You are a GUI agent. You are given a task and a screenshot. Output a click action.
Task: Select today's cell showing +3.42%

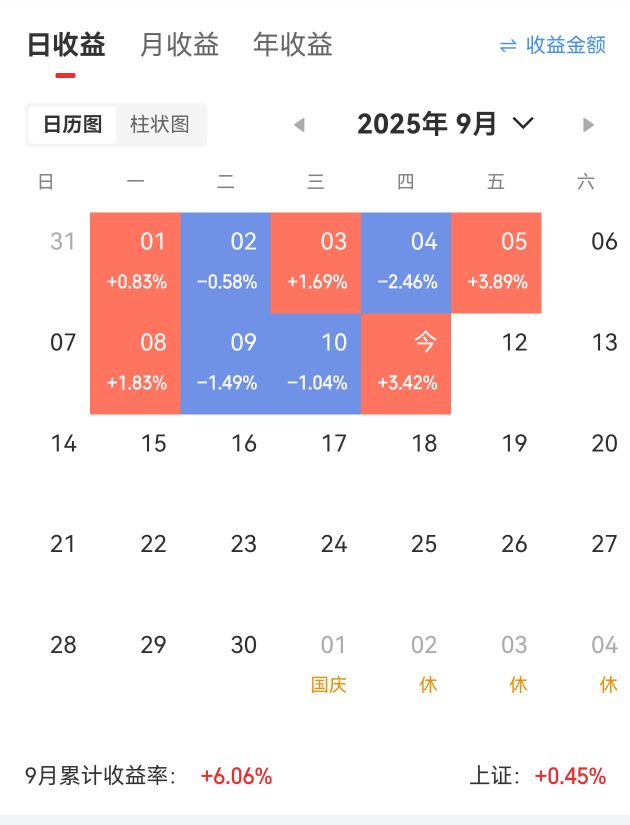pos(406,364)
